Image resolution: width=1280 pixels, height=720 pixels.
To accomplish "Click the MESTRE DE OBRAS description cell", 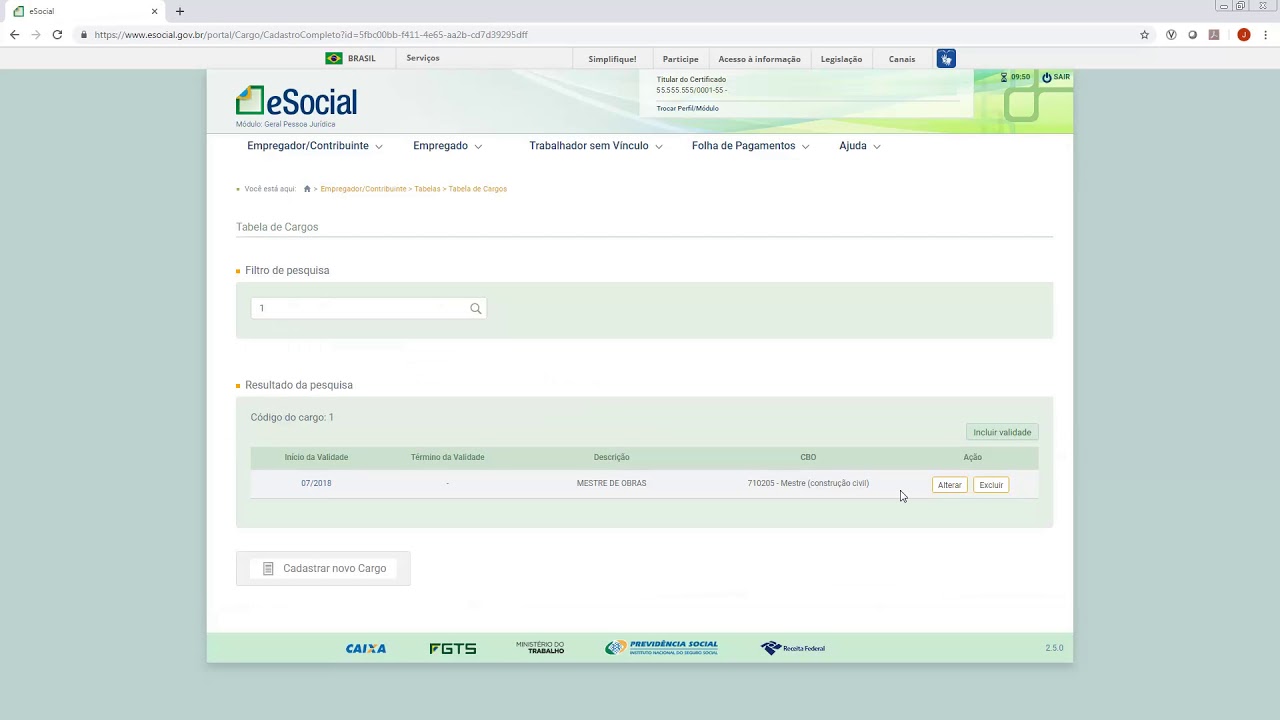I will tap(611, 483).
